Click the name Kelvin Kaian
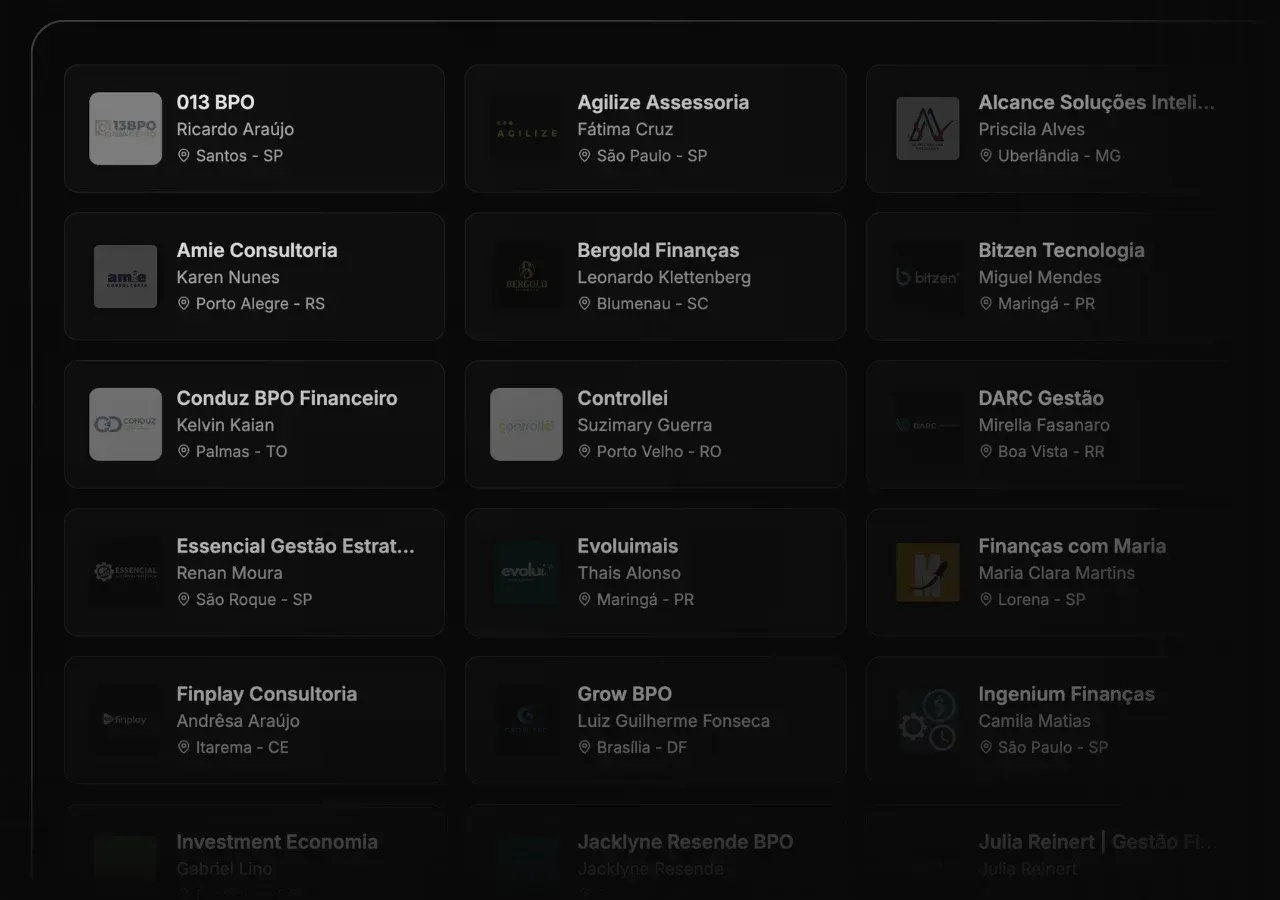Screen dimensions: 1280x900 click(x=225, y=425)
